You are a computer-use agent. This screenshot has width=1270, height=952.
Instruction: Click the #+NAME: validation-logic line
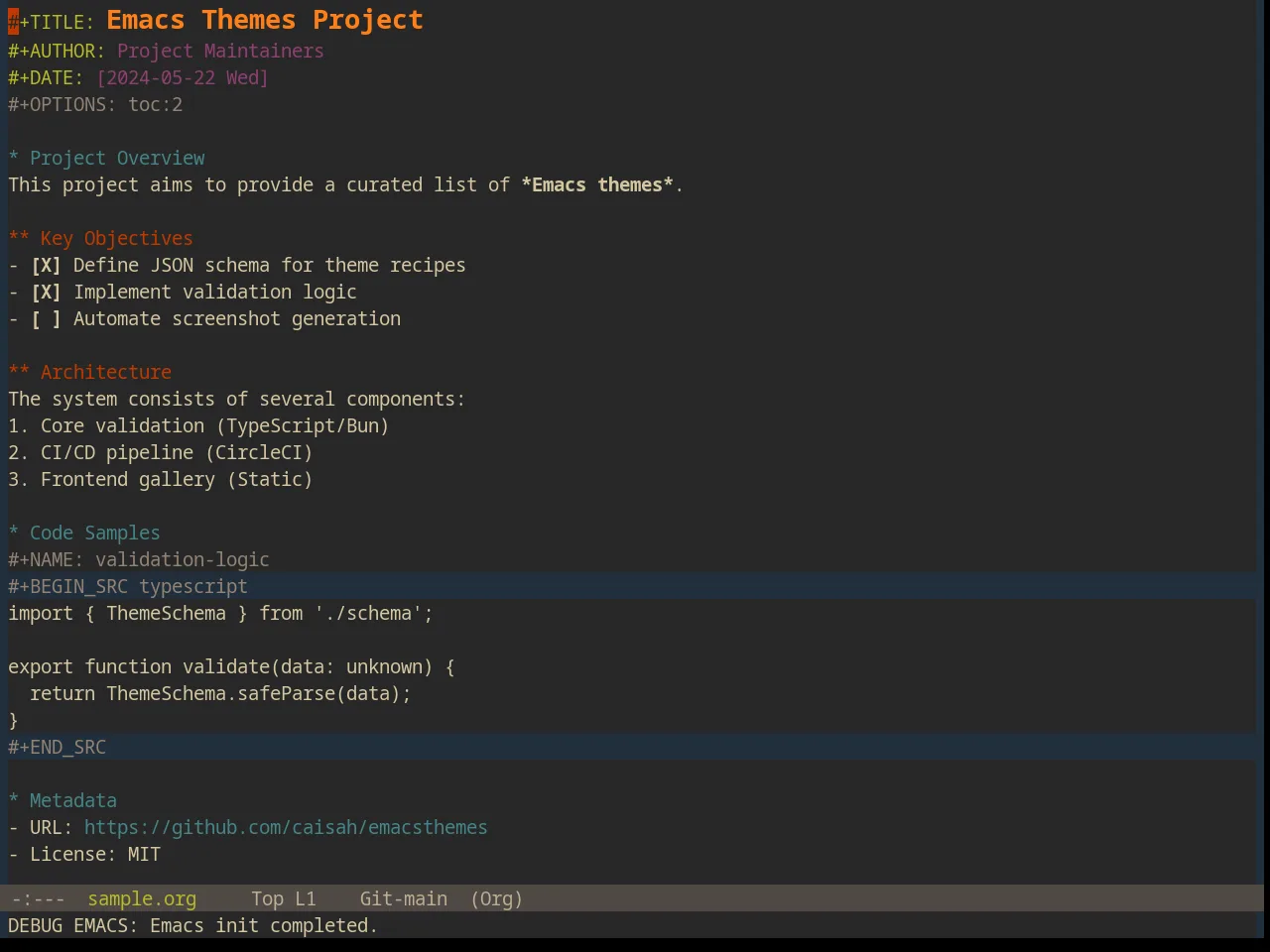pos(139,560)
